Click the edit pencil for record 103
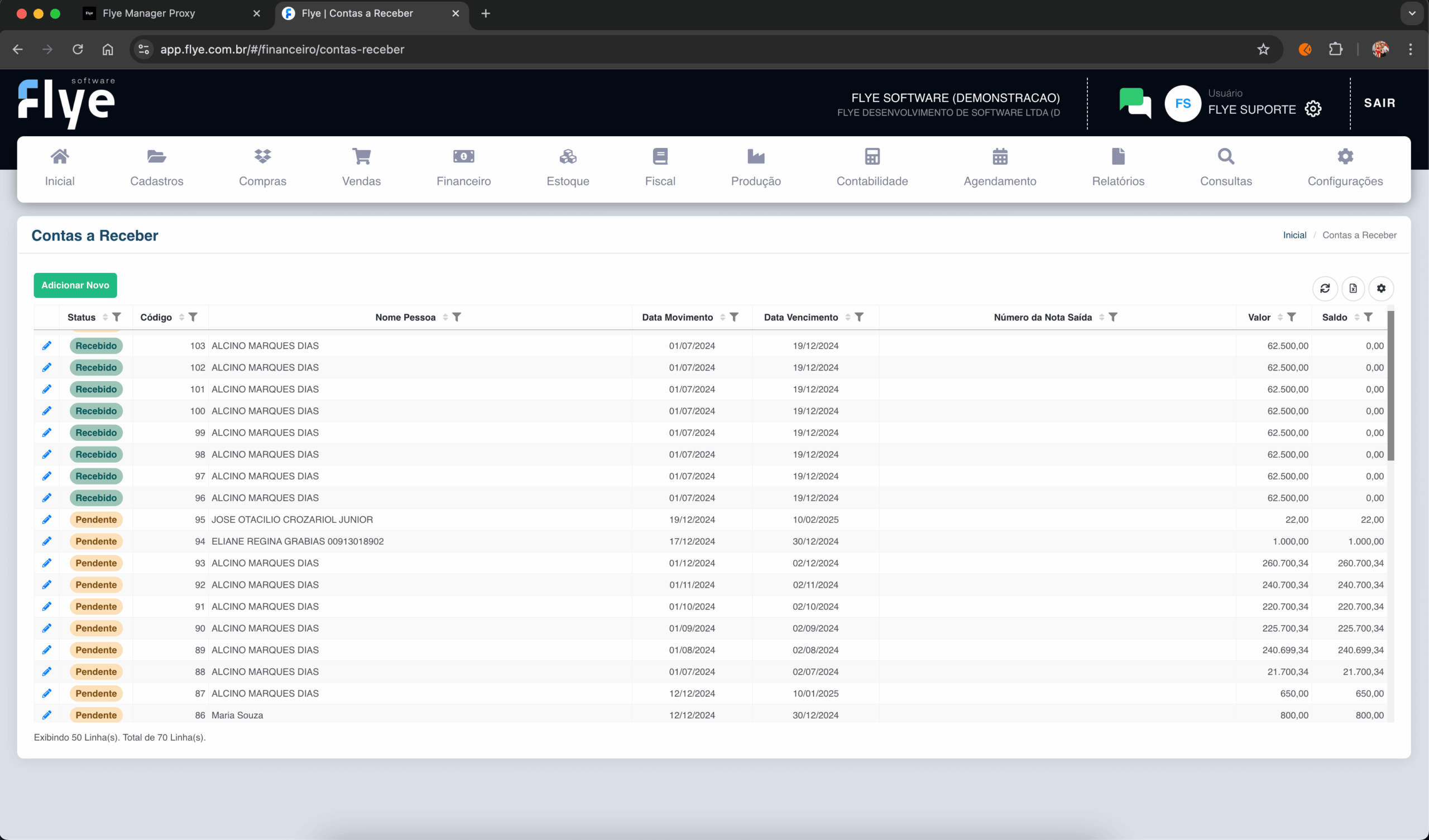Viewport: 1429px width, 840px height. click(46, 345)
